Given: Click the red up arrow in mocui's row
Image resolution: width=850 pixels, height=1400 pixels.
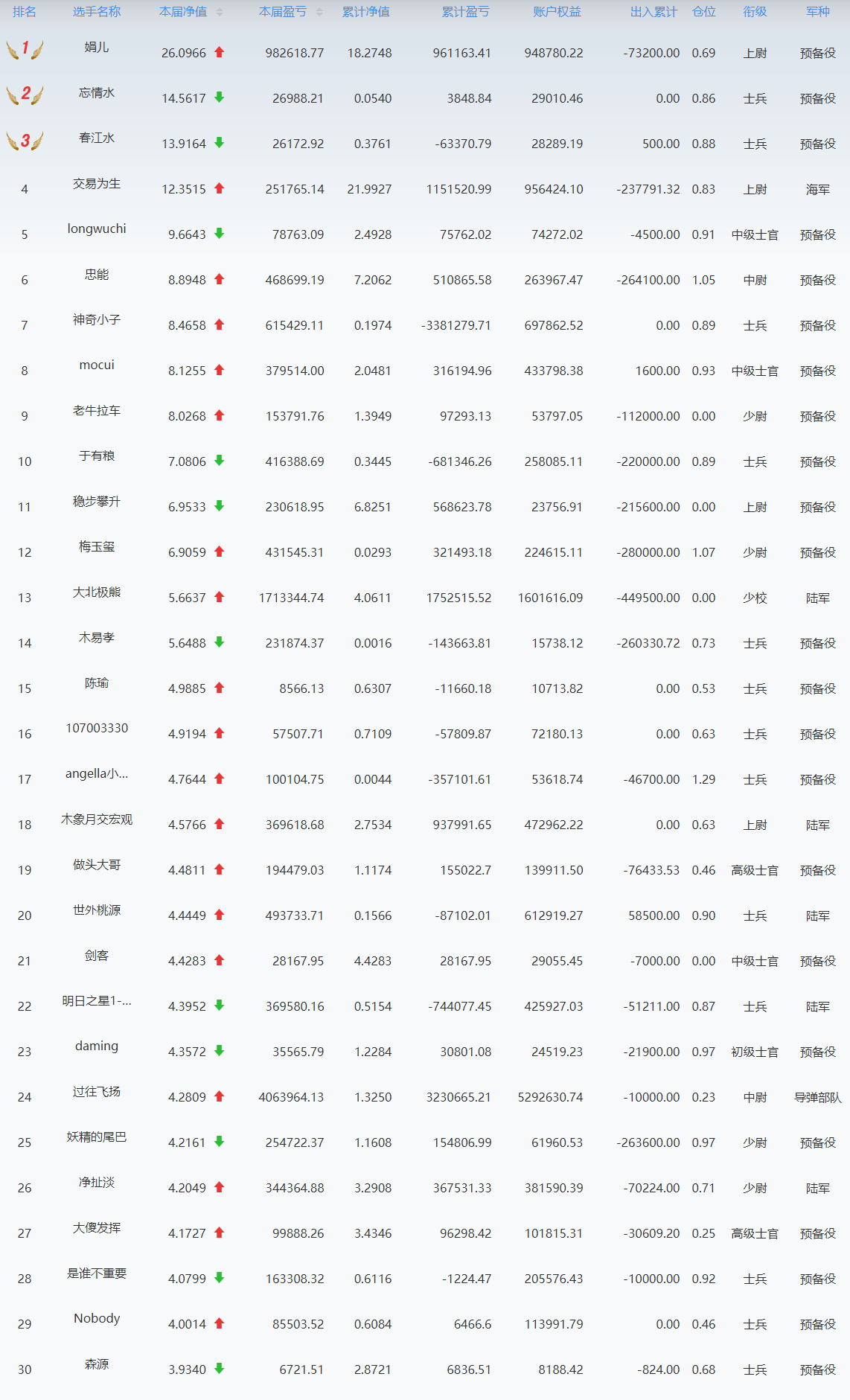Looking at the screenshot, I should coord(220,370).
